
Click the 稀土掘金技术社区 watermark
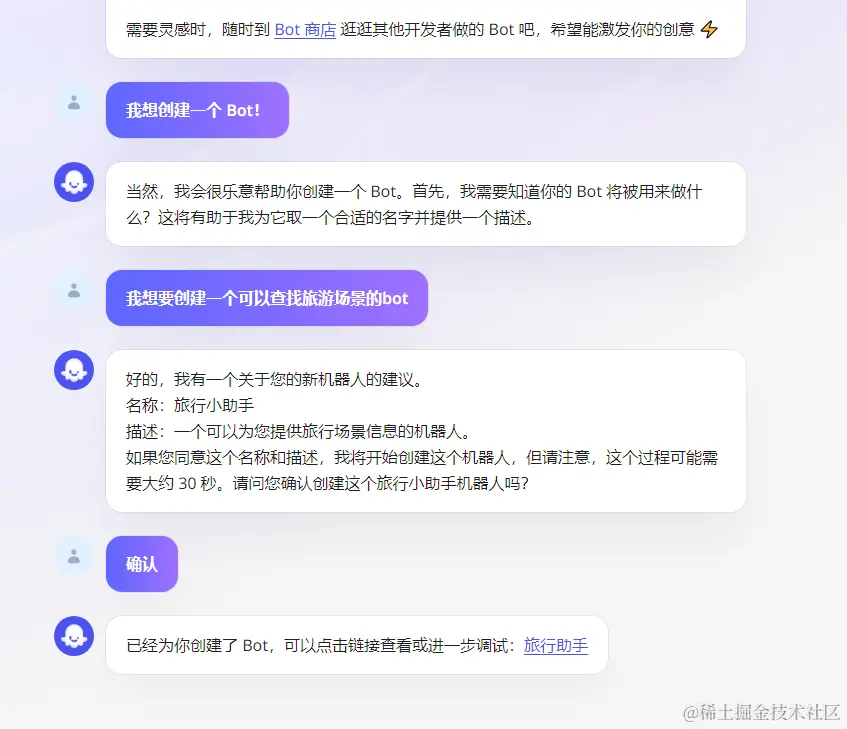tap(762, 713)
